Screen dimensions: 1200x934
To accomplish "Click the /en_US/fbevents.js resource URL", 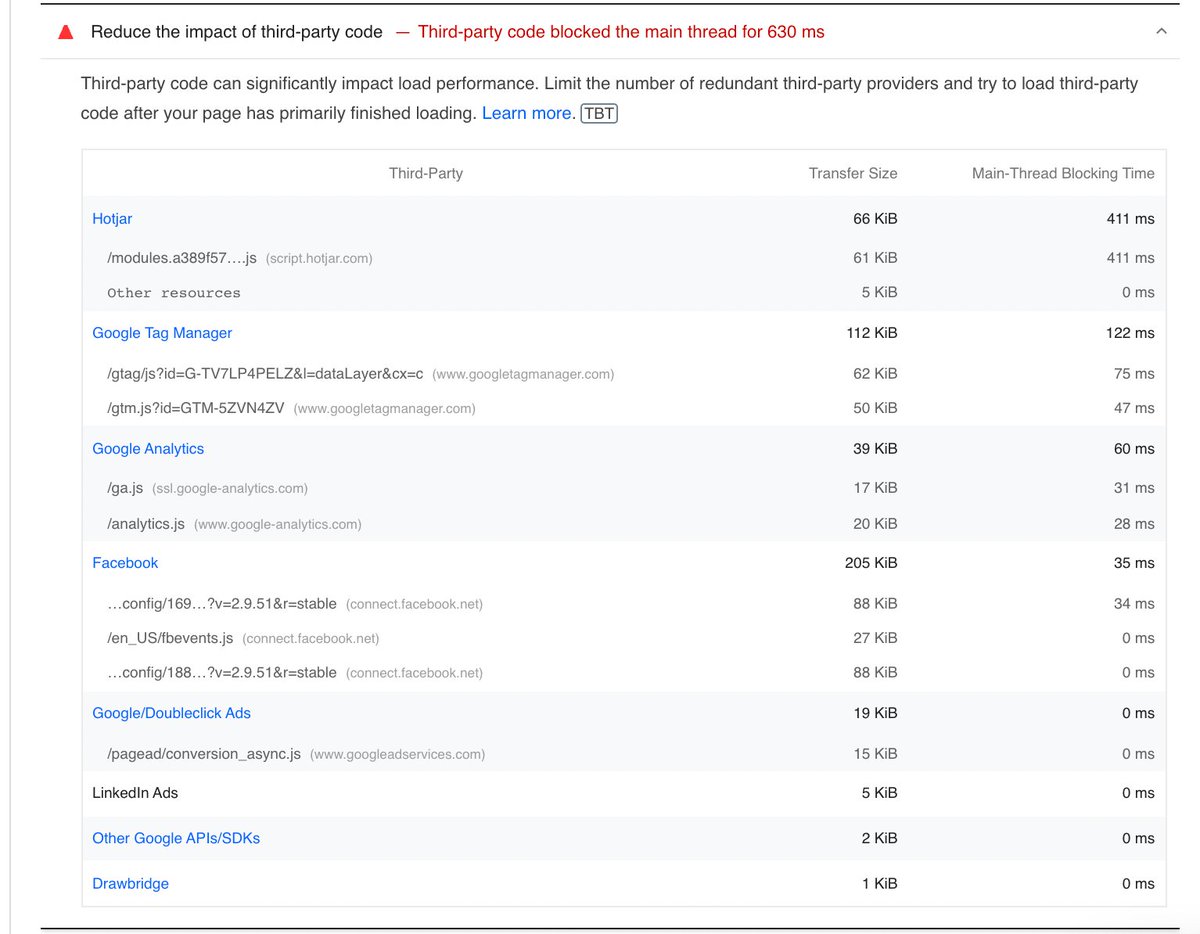I will tap(170, 638).
